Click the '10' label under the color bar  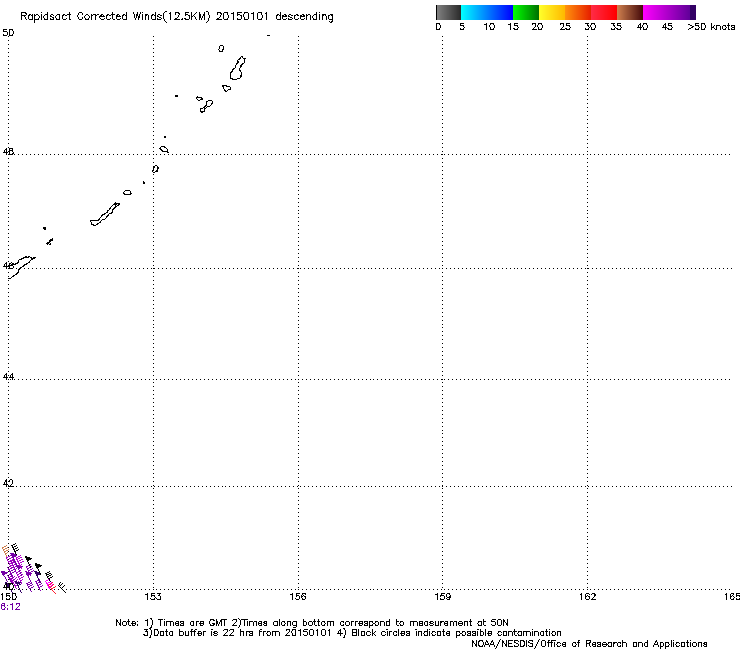click(x=489, y=27)
